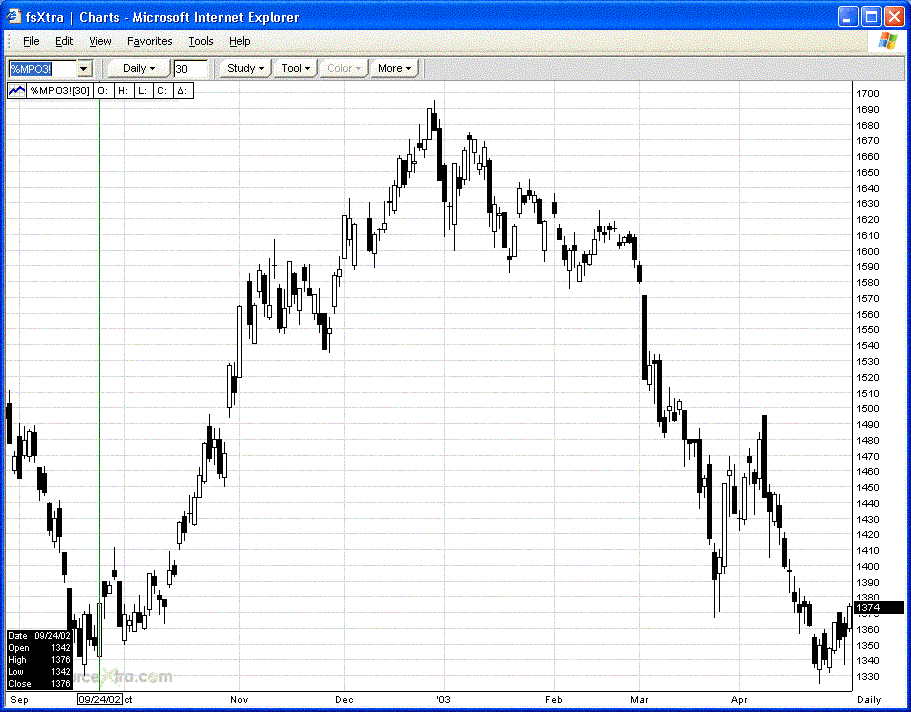Click the C: close value box
Screen dimensions: 911x712
click(162, 91)
